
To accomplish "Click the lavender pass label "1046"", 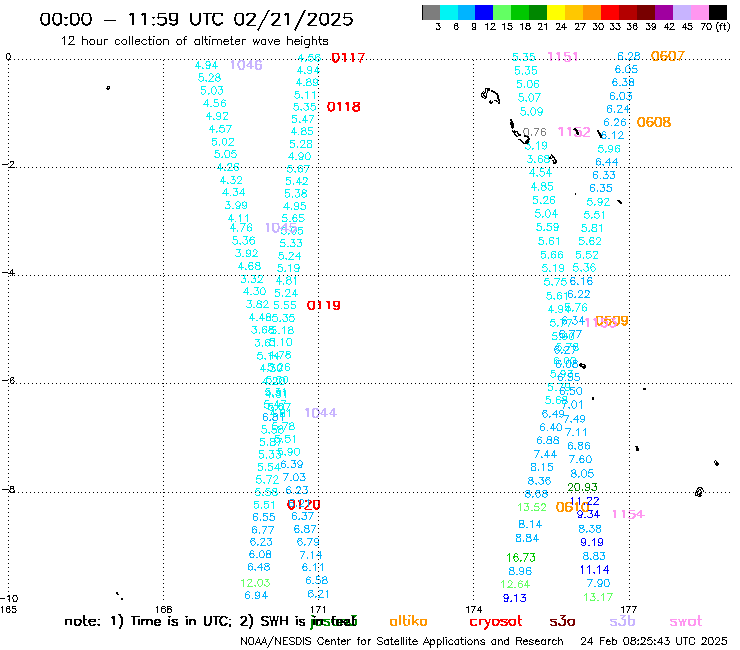I will click(246, 65).
